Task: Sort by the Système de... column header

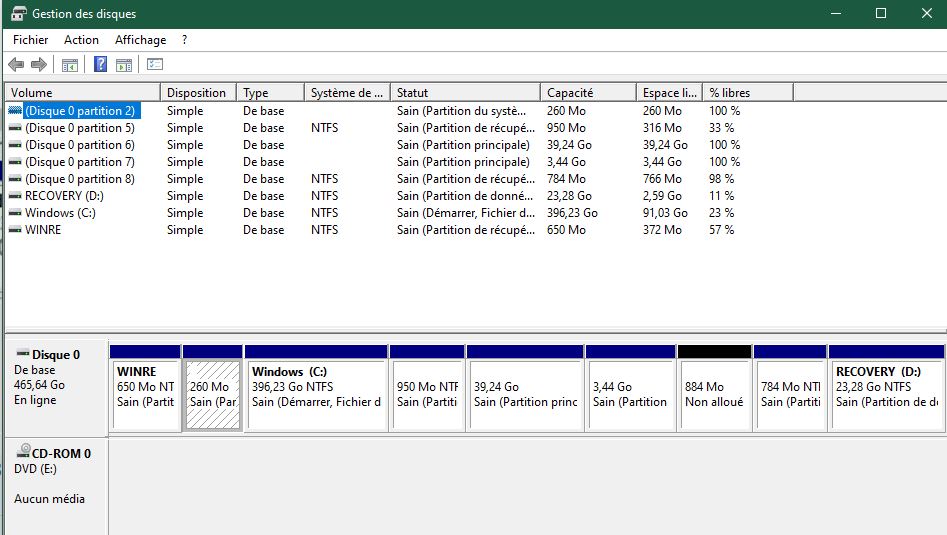Action: tap(347, 92)
